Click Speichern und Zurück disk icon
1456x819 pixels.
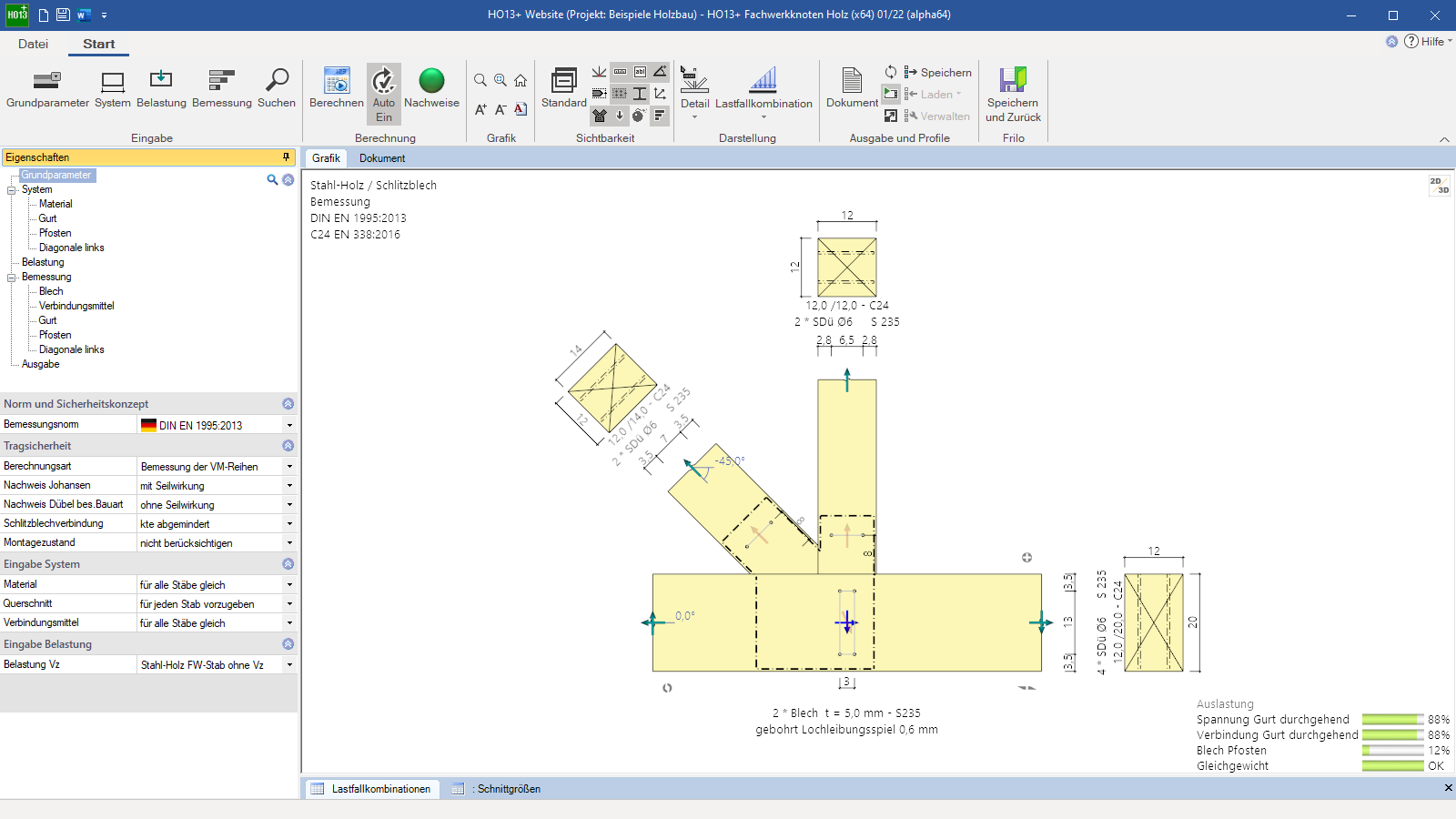1013,94
